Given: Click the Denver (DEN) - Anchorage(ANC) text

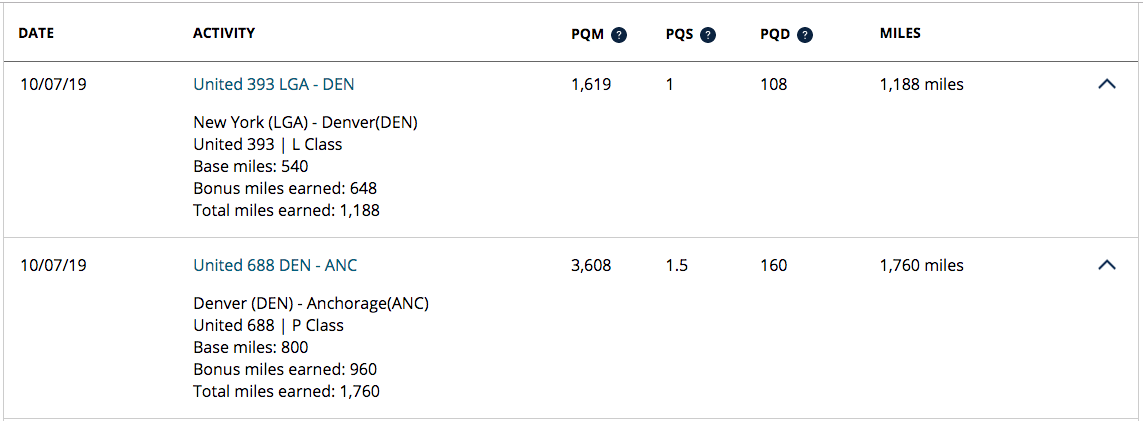Looking at the screenshot, I should point(311,304).
